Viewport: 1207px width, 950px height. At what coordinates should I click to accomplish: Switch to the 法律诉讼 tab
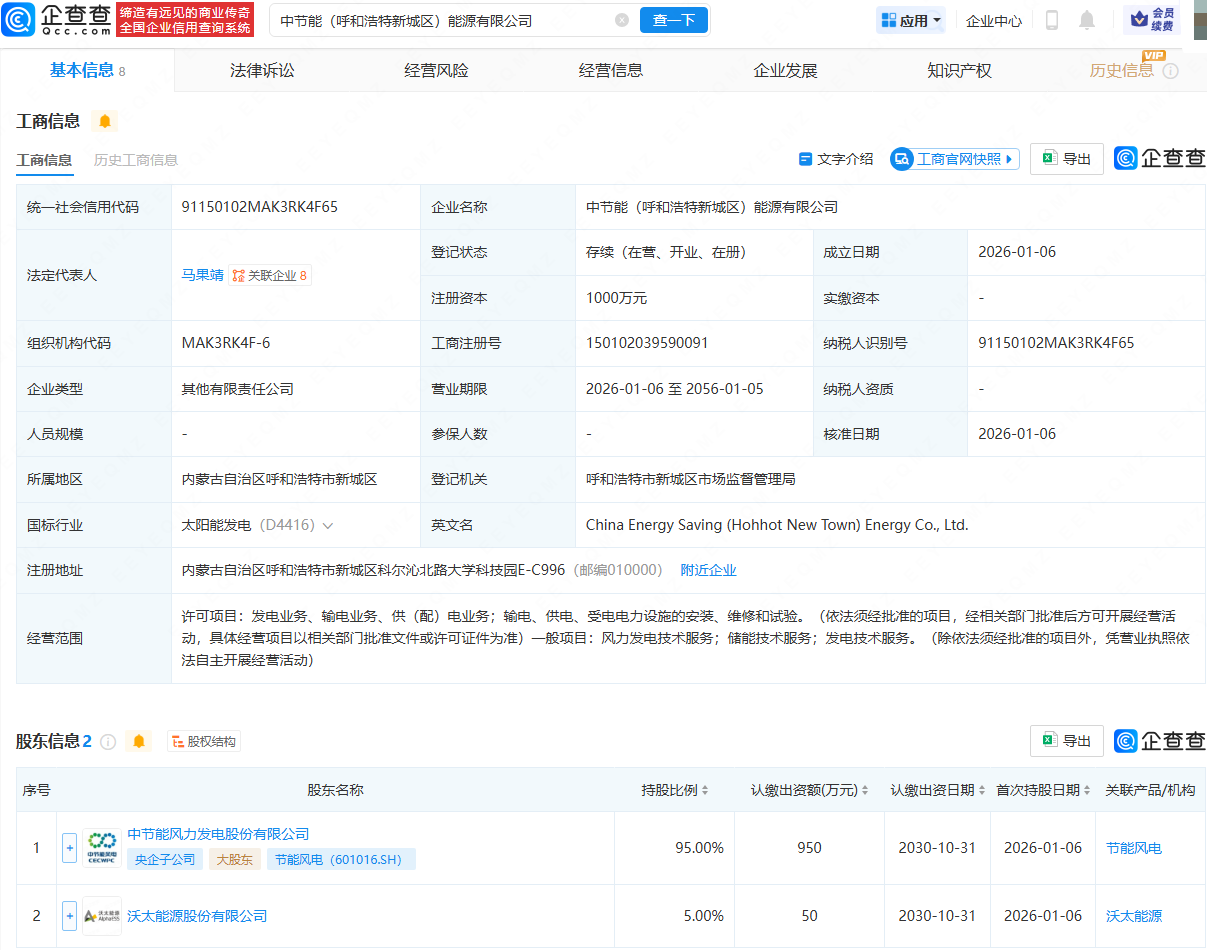(x=261, y=69)
